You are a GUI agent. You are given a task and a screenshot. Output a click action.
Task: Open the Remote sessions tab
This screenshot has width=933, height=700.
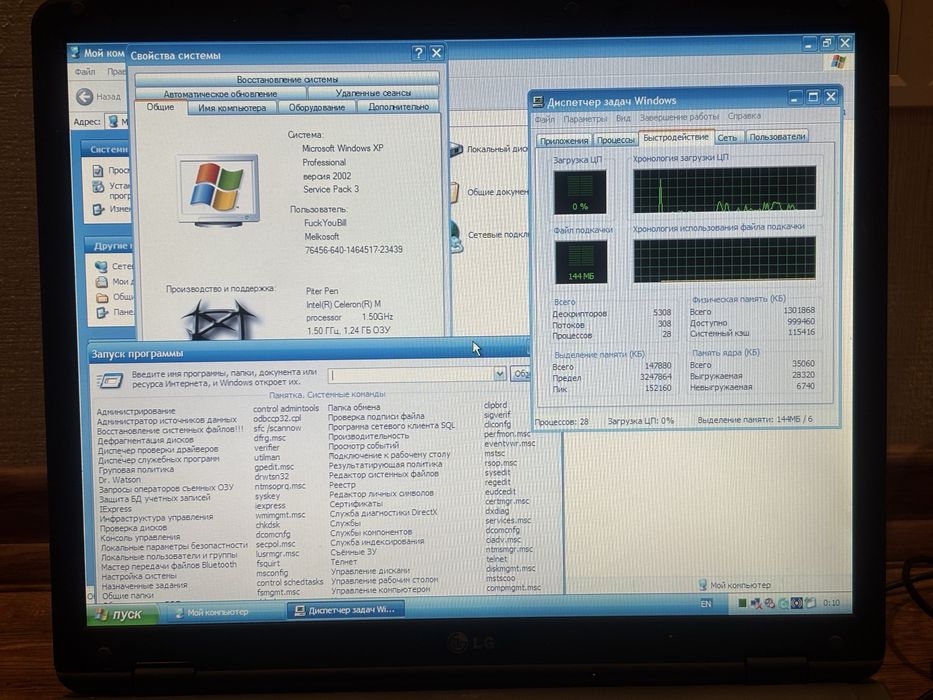pos(373,93)
